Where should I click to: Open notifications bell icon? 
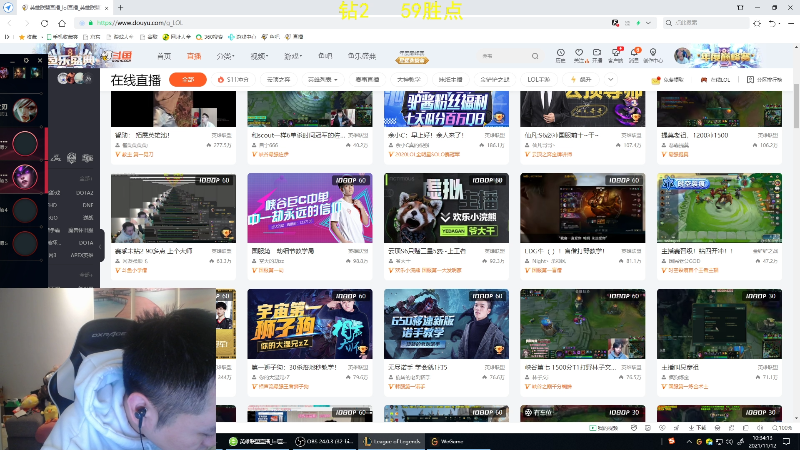634,55
